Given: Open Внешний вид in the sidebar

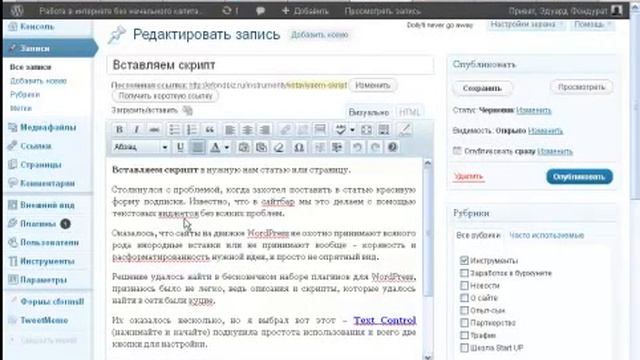Looking at the screenshot, I should pos(47,205).
